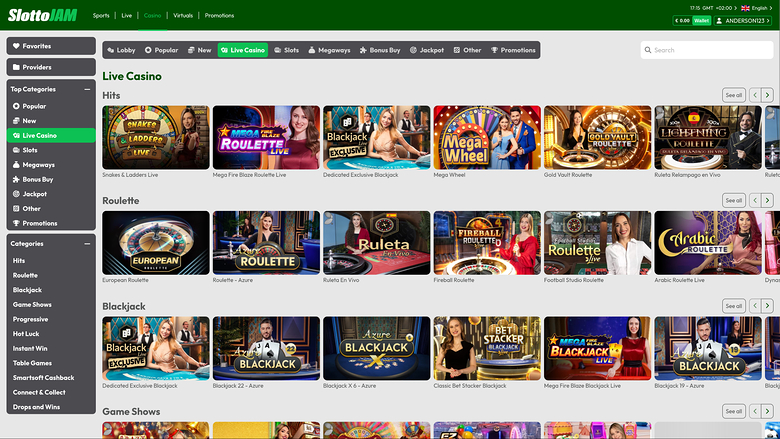Open the Slots tab in category bar

tap(287, 50)
